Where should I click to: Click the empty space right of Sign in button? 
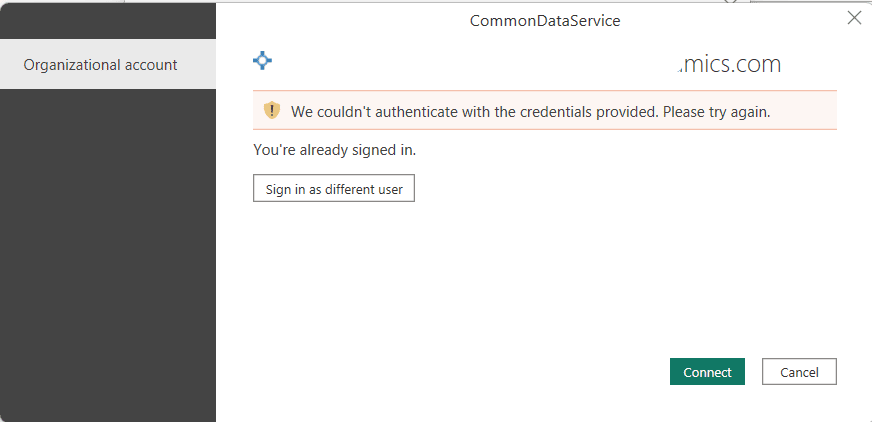point(600,189)
